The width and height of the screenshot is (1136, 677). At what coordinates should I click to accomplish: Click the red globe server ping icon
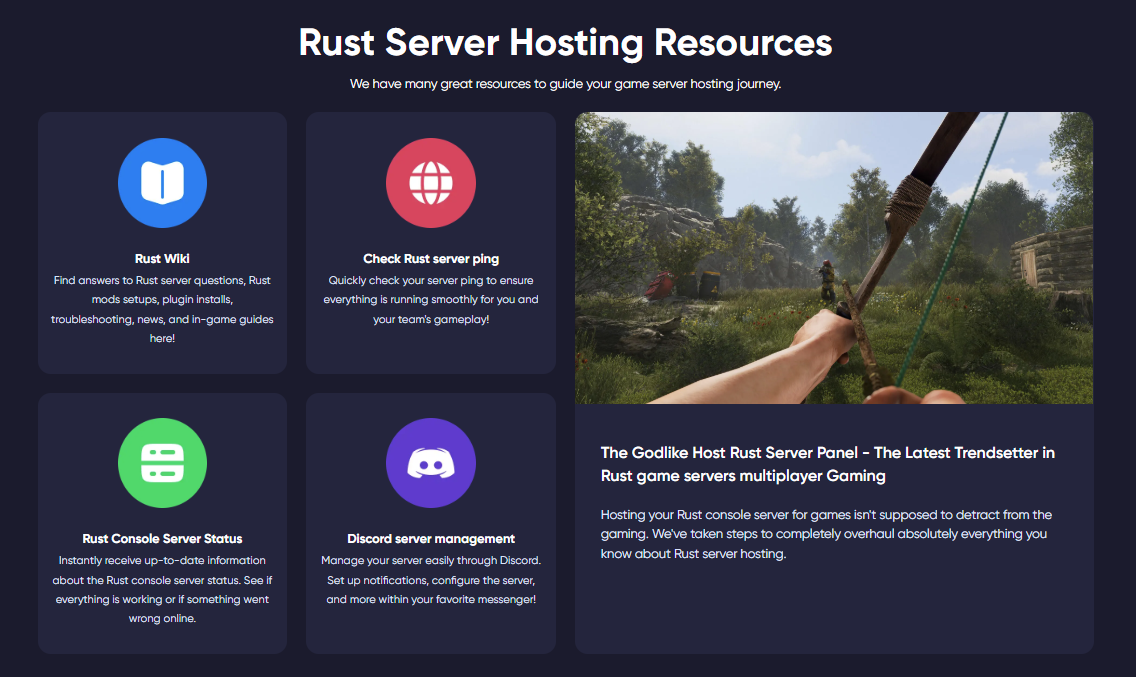[430, 183]
